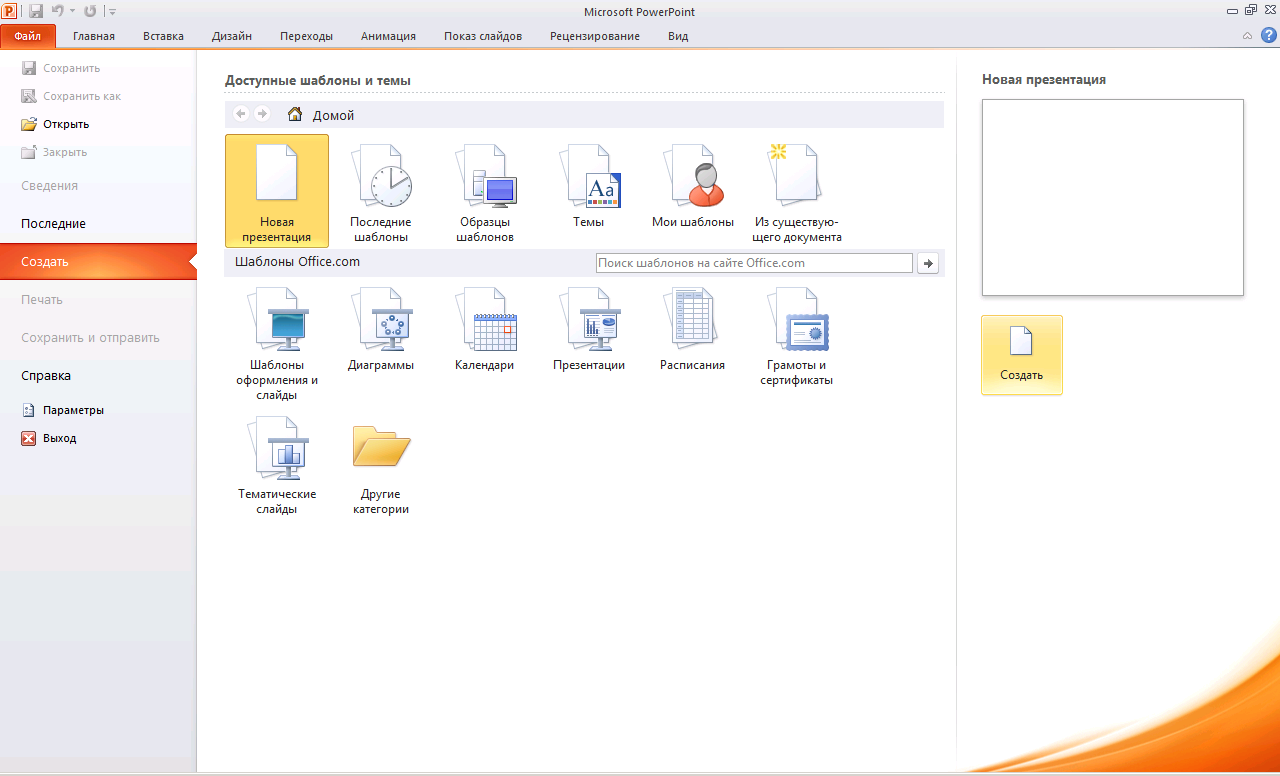Click the large Создать button

pyautogui.click(x=1022, y=355)
